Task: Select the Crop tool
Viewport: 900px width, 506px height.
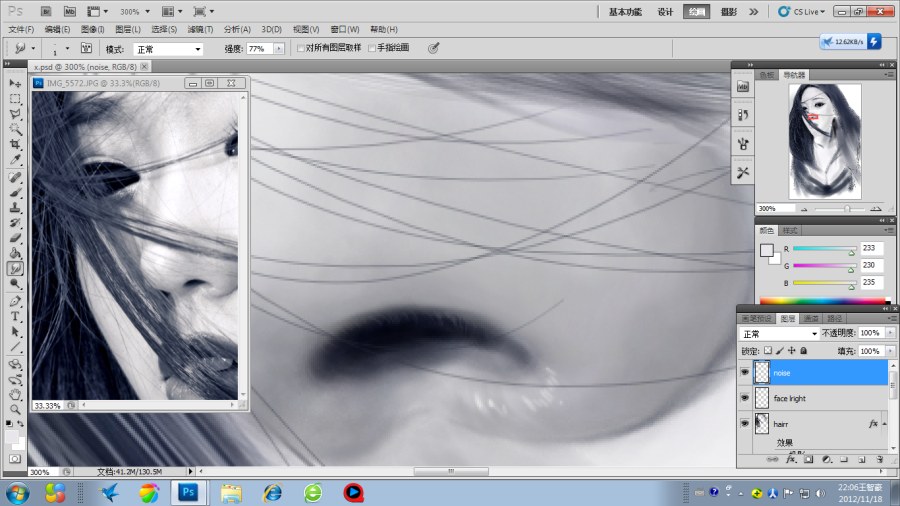Action: [15, 145]
